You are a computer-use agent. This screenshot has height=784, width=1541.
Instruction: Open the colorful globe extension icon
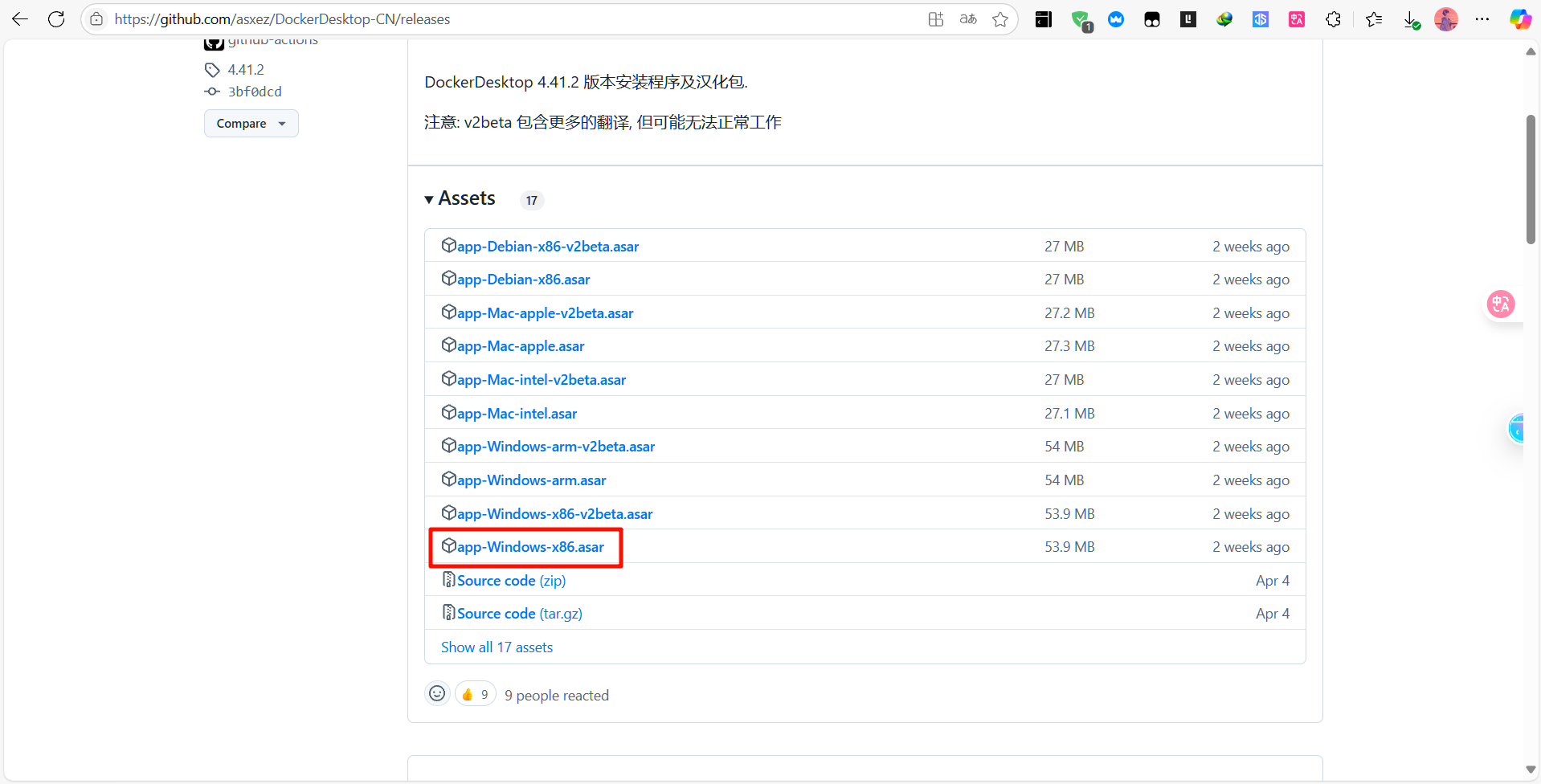click(x=1224, y=19)
